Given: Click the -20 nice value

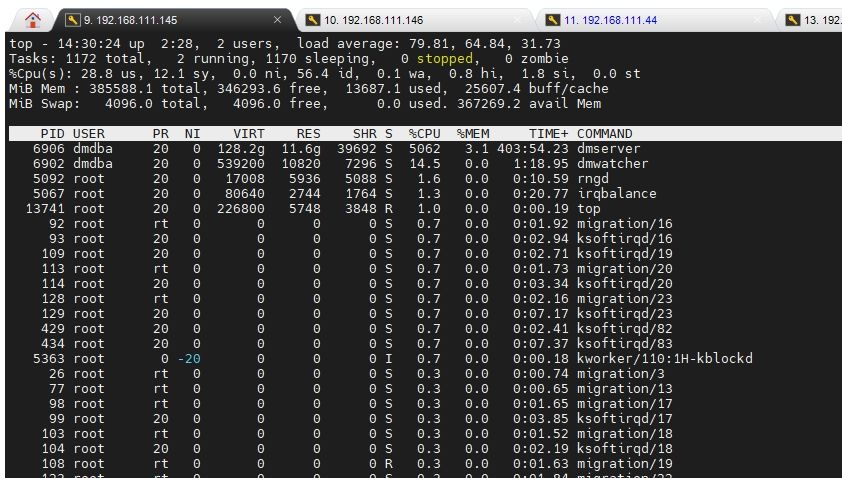Looking at the screenshot, I should [x=189, y=359].
